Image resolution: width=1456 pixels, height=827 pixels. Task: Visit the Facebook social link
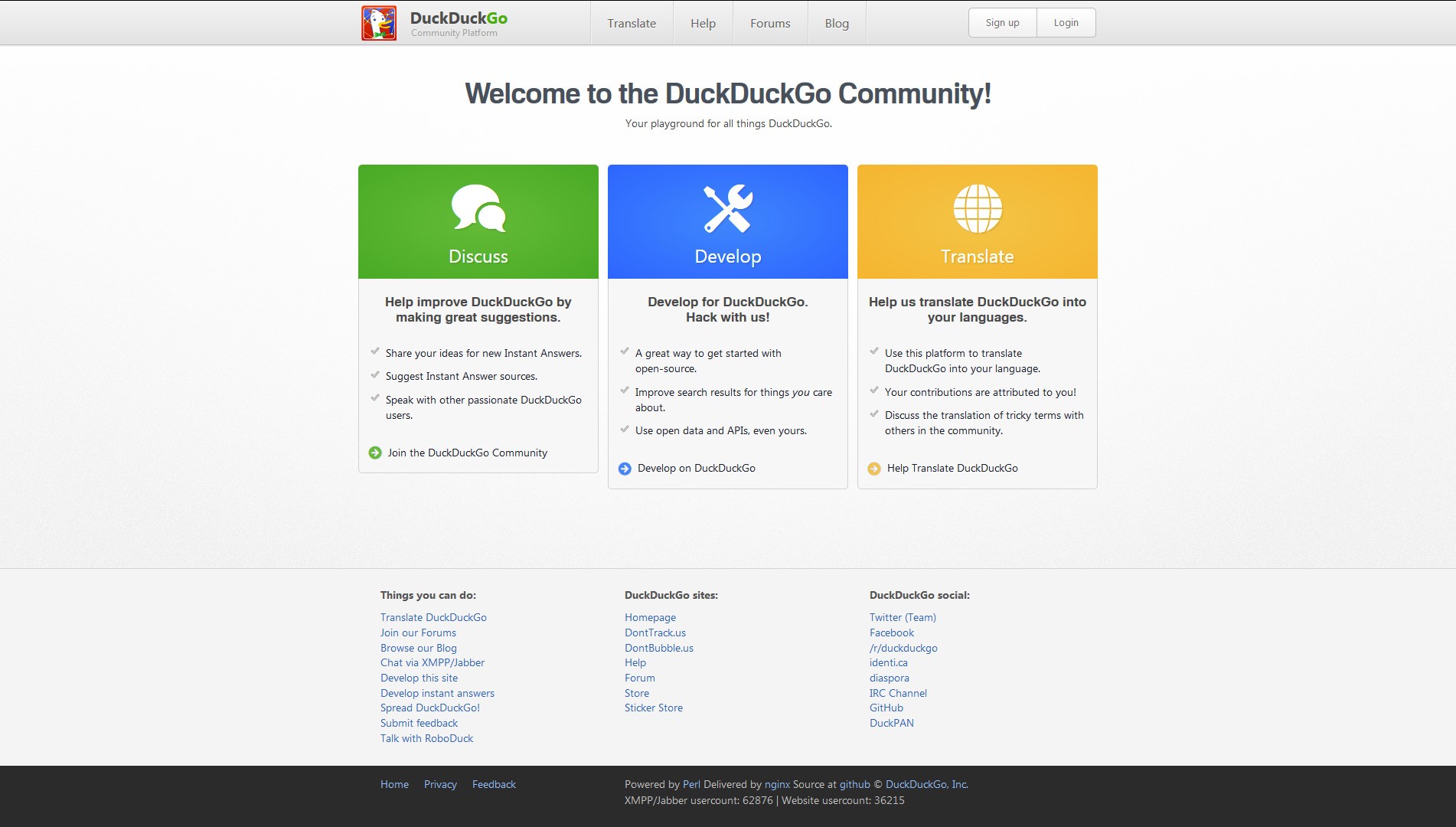[892, 633]
